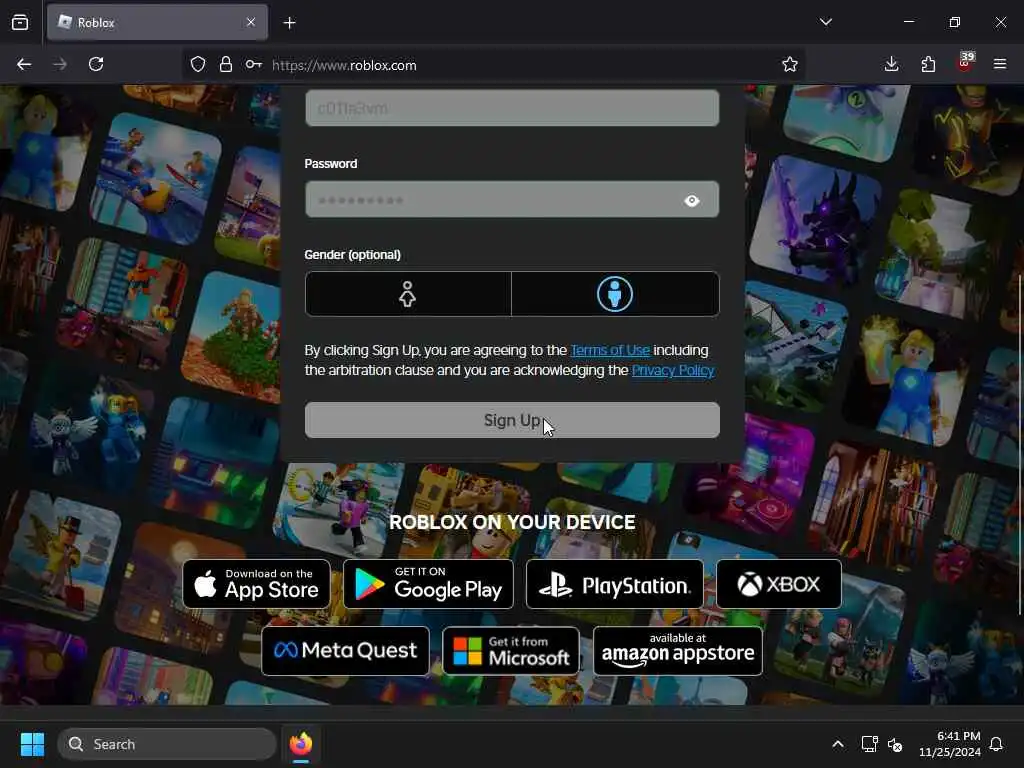The height and width of the screenshot is (768, 1024).
Task: Click the Meta Quest badge
Action: (345, 650)
